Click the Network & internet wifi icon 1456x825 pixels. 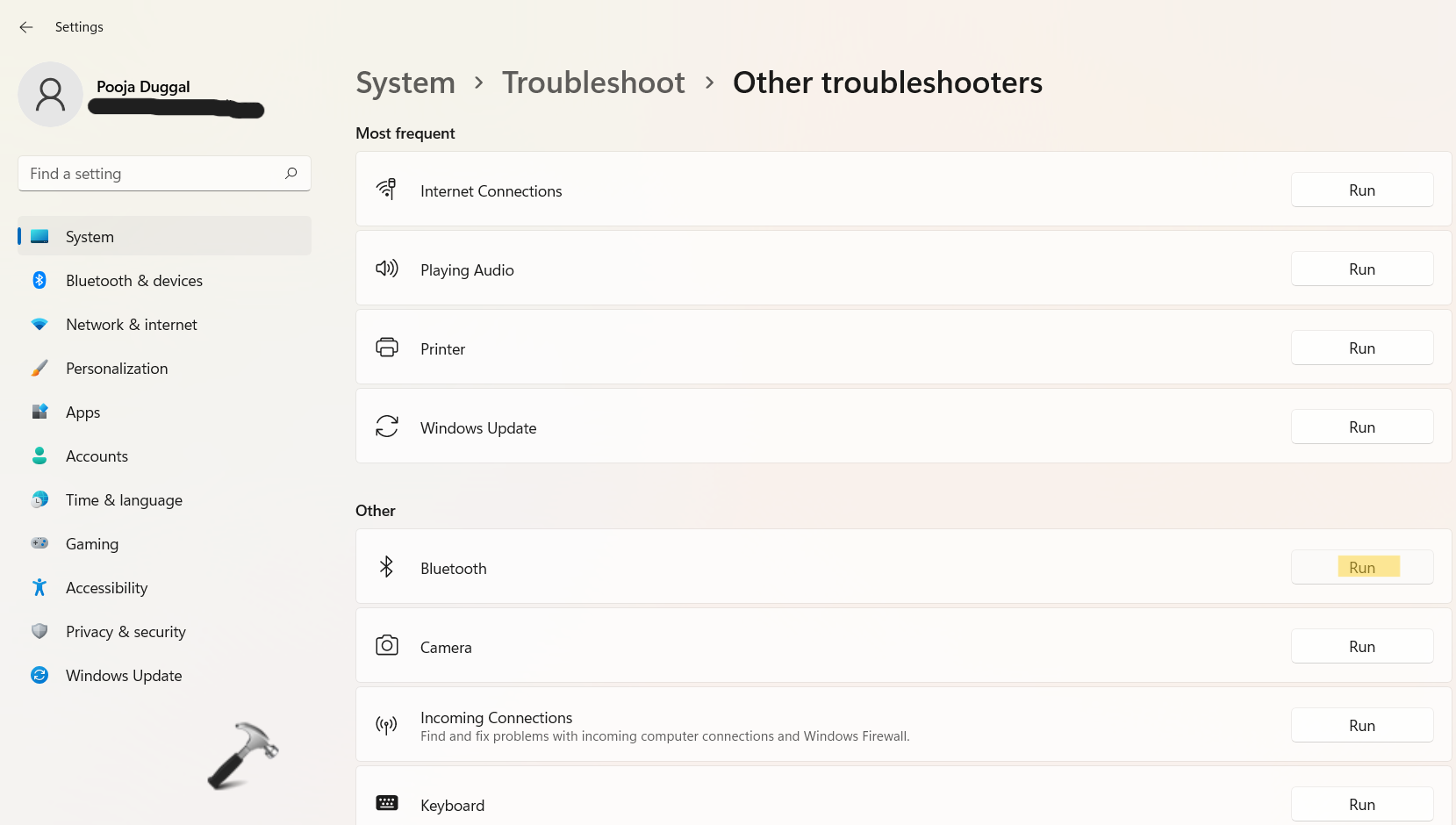pos(39,324)
